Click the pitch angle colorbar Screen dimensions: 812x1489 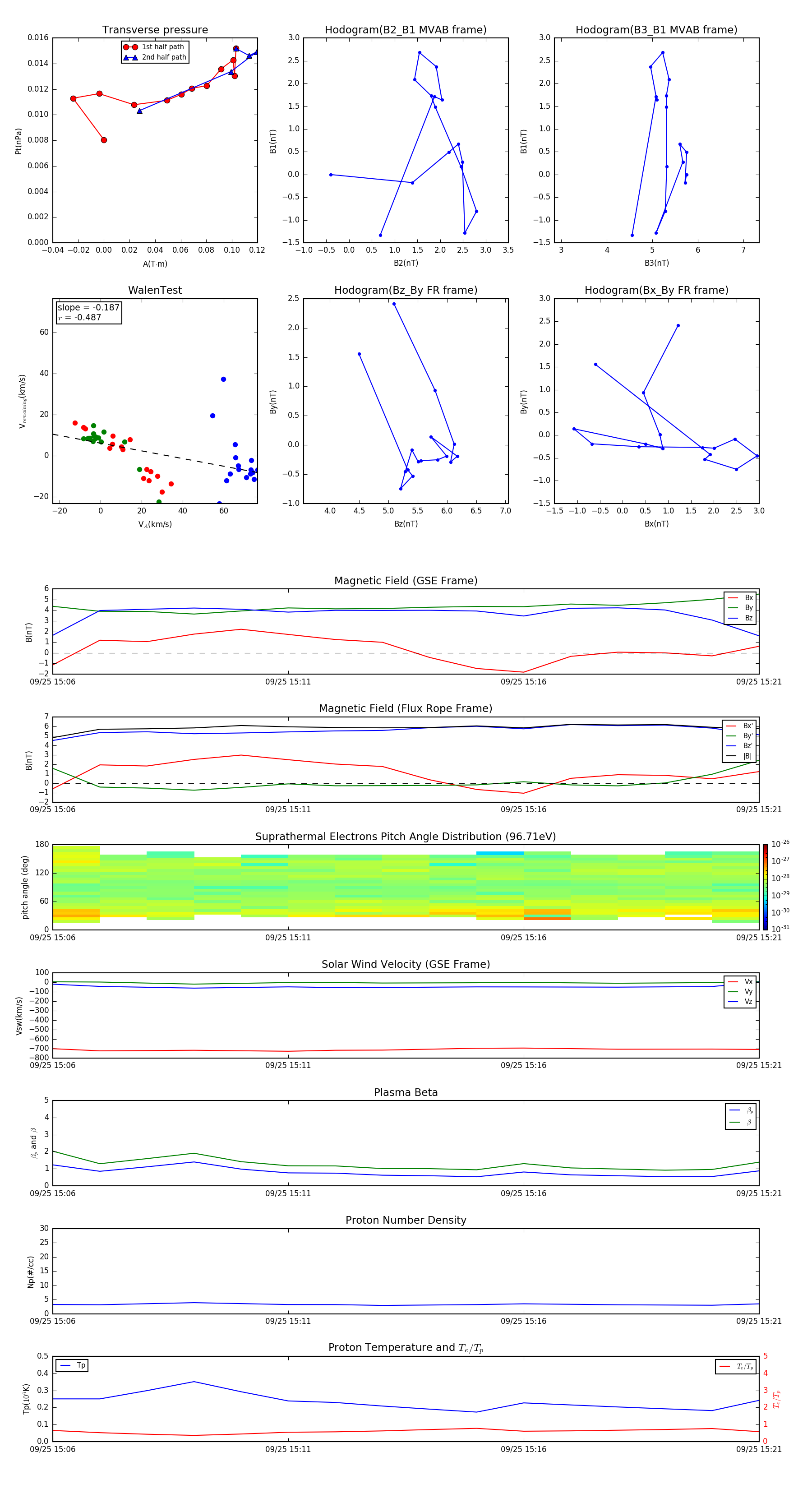[x=765, y=887]
